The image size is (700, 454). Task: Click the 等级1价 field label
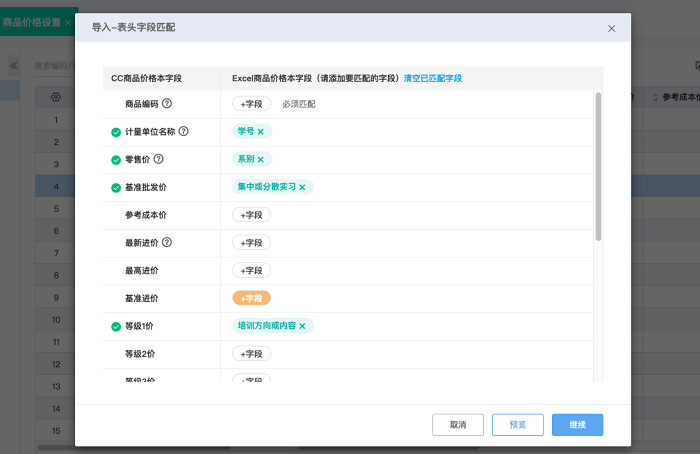pyautogui.click(x=139, y=326)
